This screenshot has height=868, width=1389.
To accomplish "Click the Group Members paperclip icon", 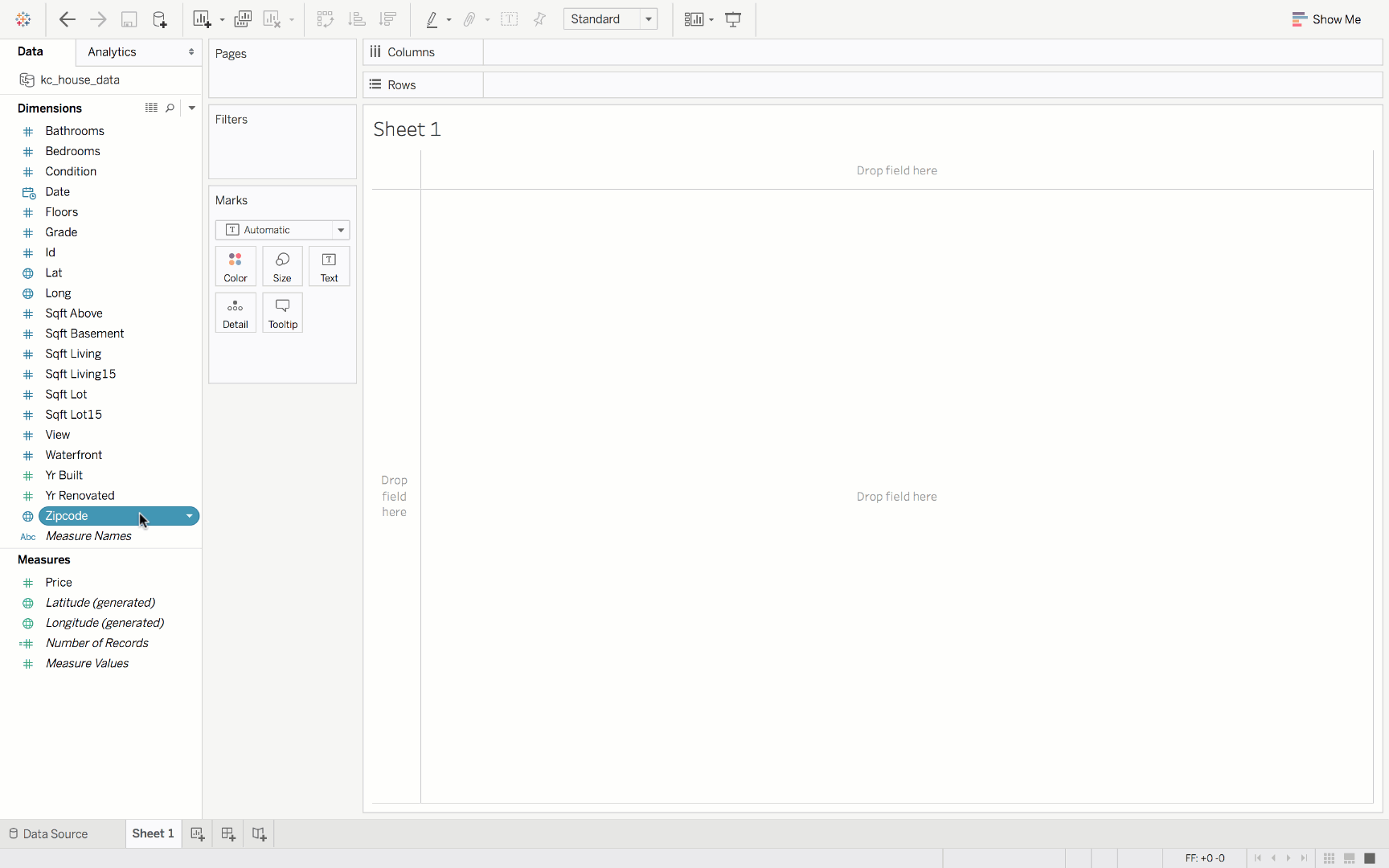I will tap(470, 19).
